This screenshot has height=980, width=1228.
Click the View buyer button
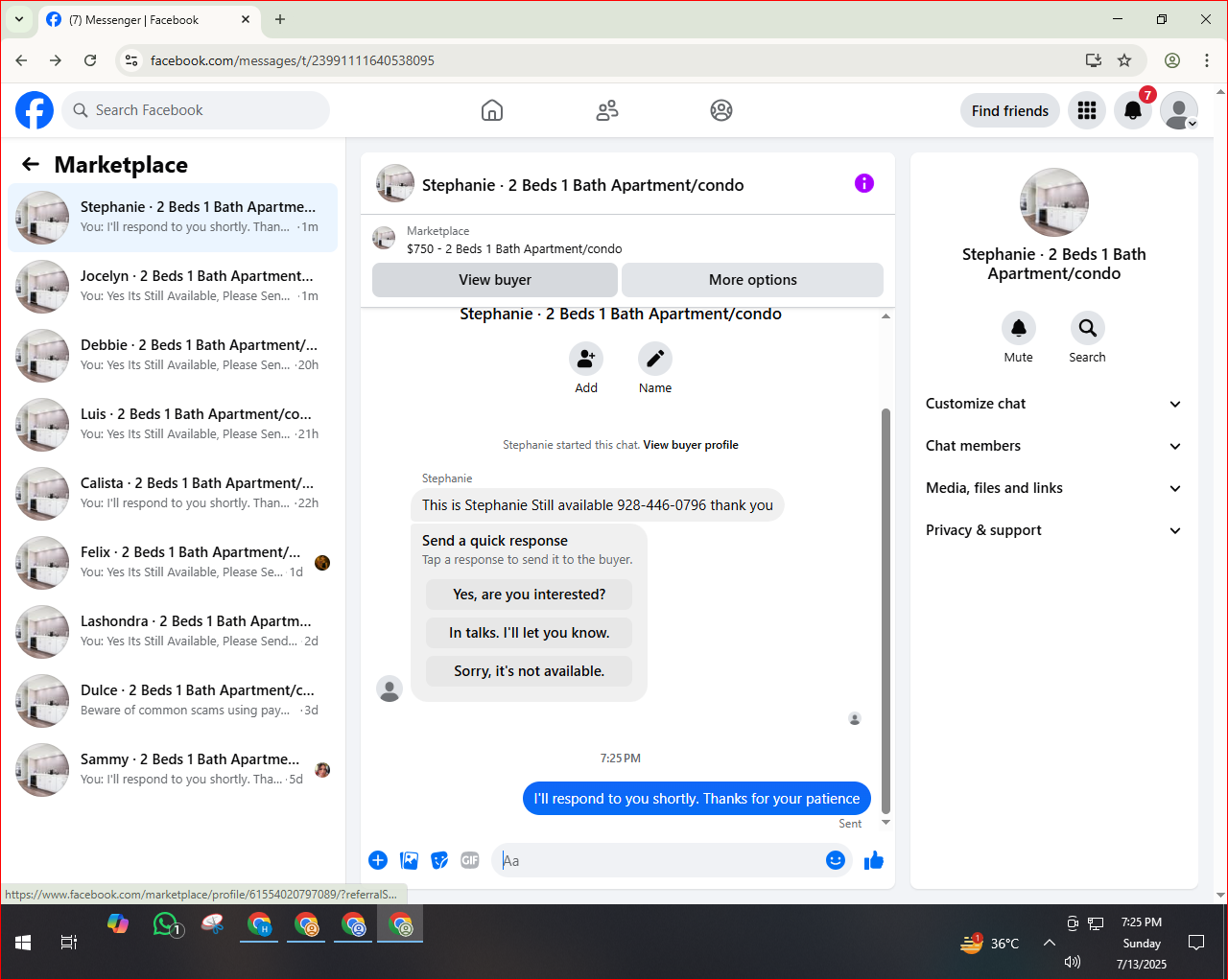pos(495,280)
